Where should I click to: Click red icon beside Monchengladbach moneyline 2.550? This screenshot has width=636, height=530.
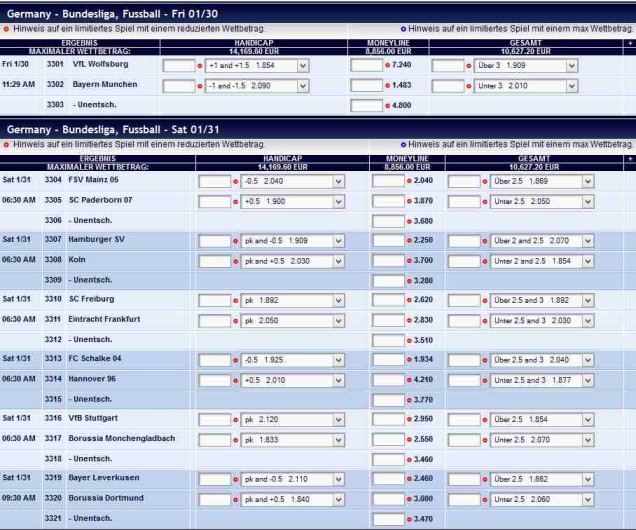point(409,440)
